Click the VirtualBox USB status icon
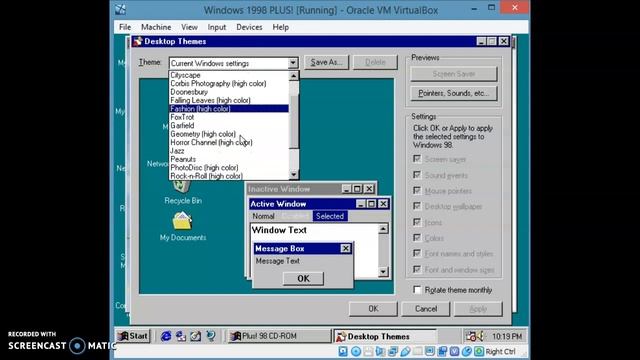The height and width of the screenshot is (360, 640). coord(405,351)
